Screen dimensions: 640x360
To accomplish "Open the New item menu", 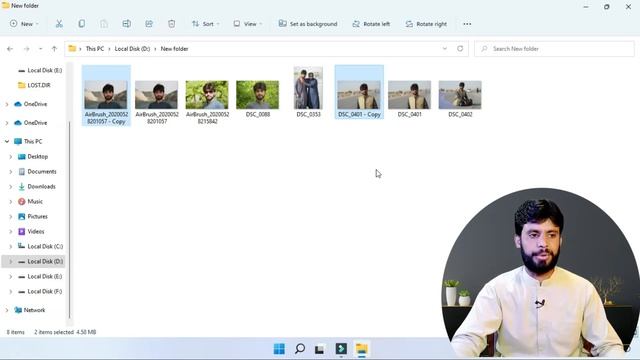I will coord(24,24).
